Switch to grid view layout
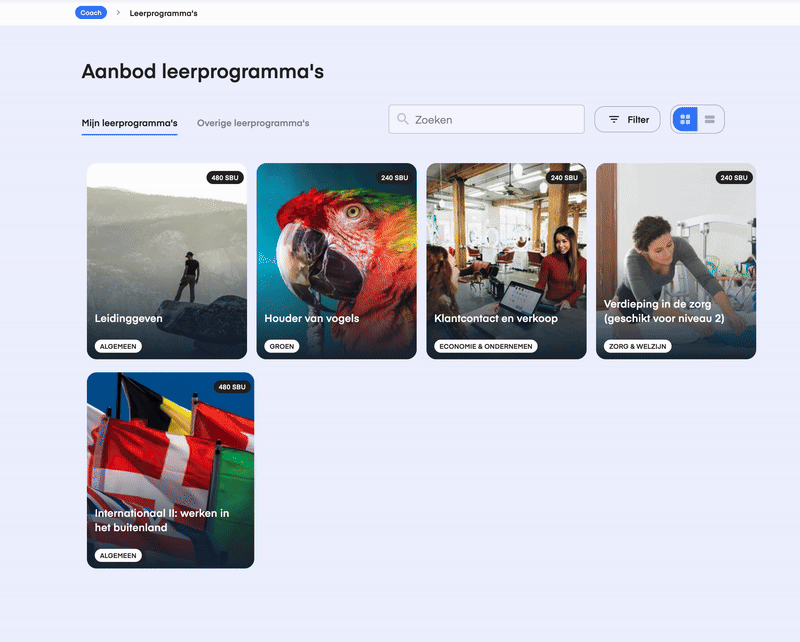The height and width of the screenshot is (642, 800). [x=685, y=119]
